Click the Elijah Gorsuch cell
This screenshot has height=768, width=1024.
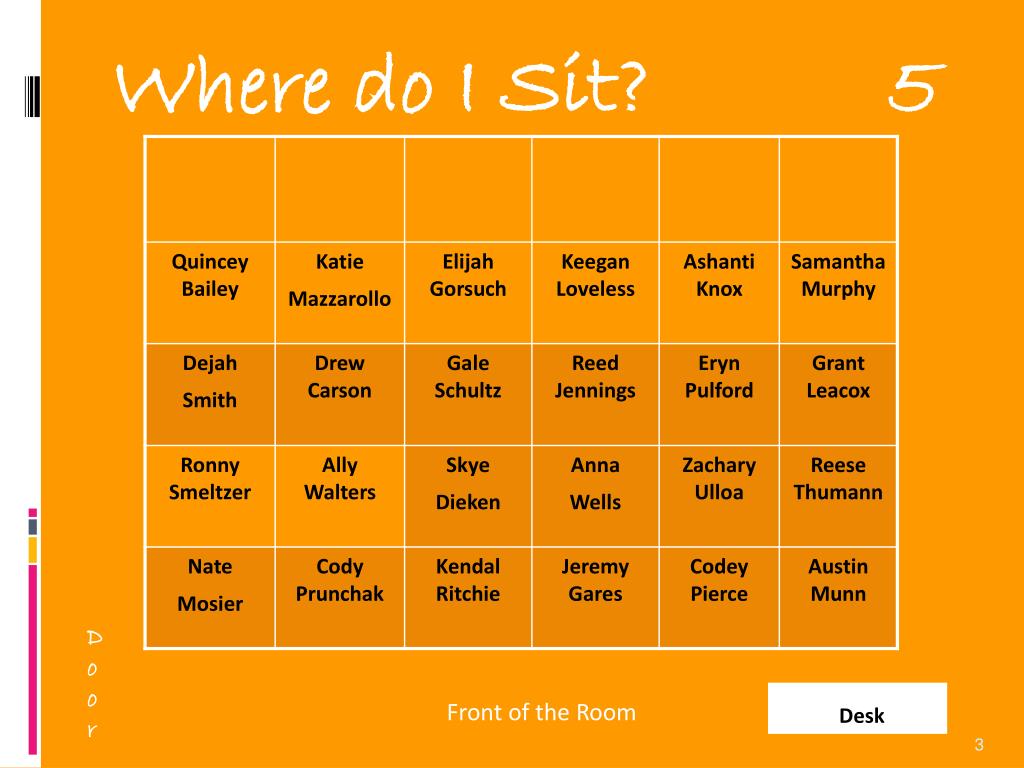(468, 293)
